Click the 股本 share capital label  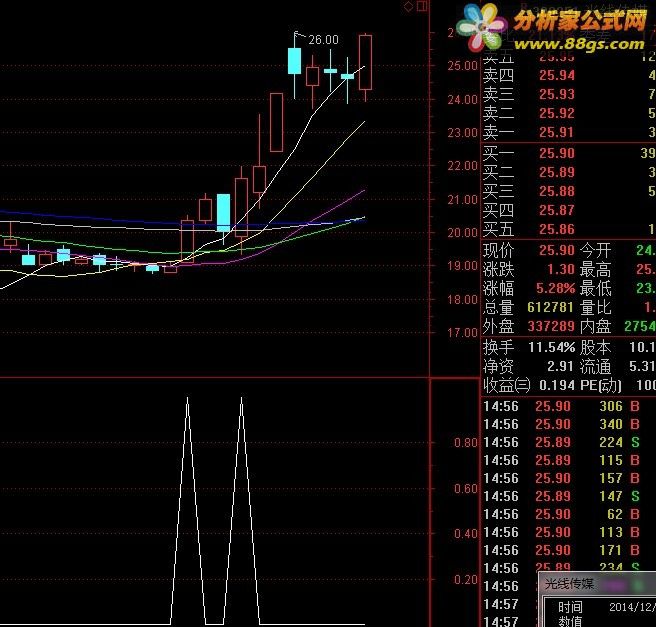point(595,348)
